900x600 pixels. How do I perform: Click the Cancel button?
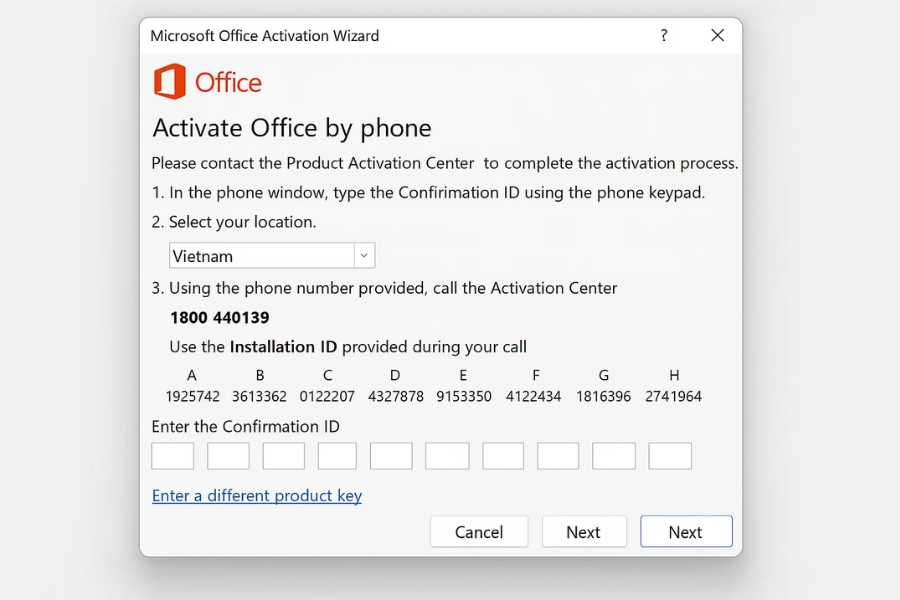pos(479,532)
